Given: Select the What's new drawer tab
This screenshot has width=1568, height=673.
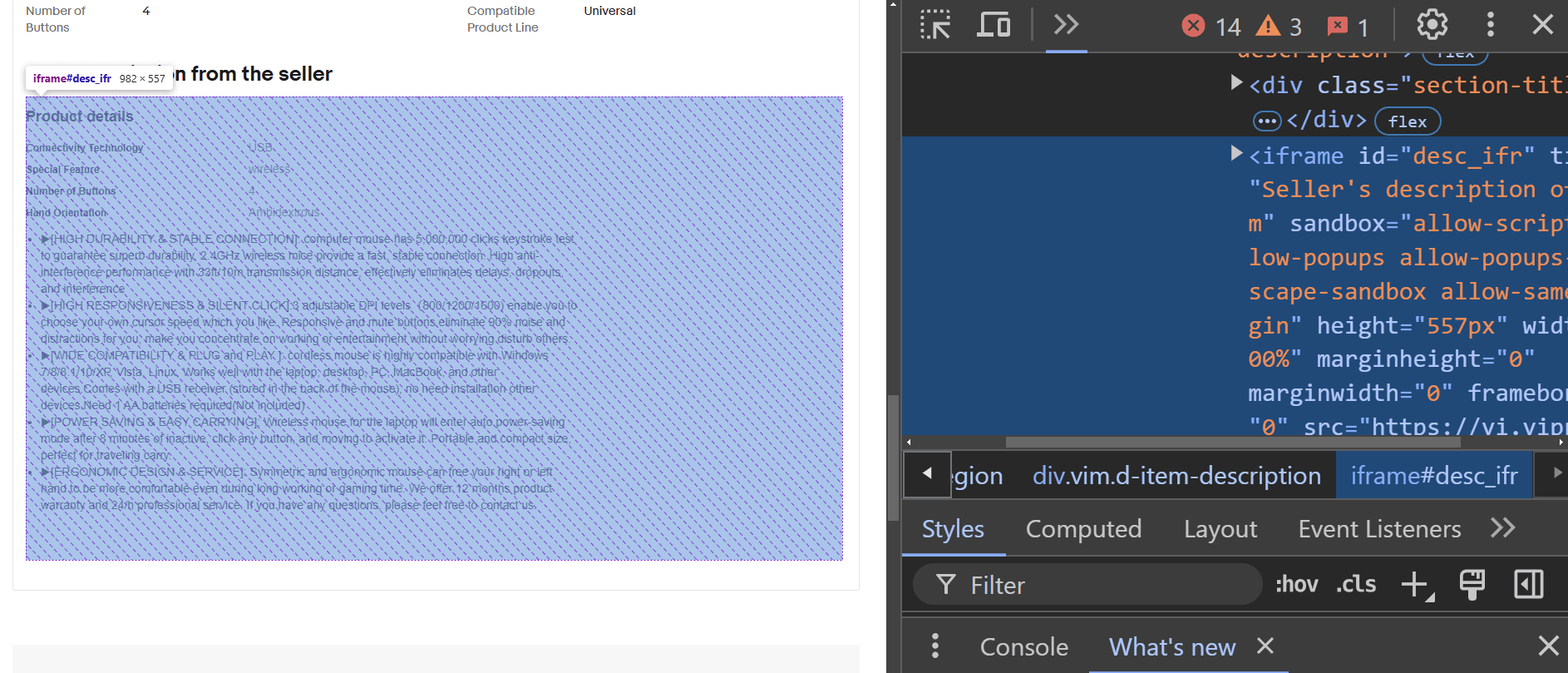Looking at the screenshot, I should tap(1172, 647).
